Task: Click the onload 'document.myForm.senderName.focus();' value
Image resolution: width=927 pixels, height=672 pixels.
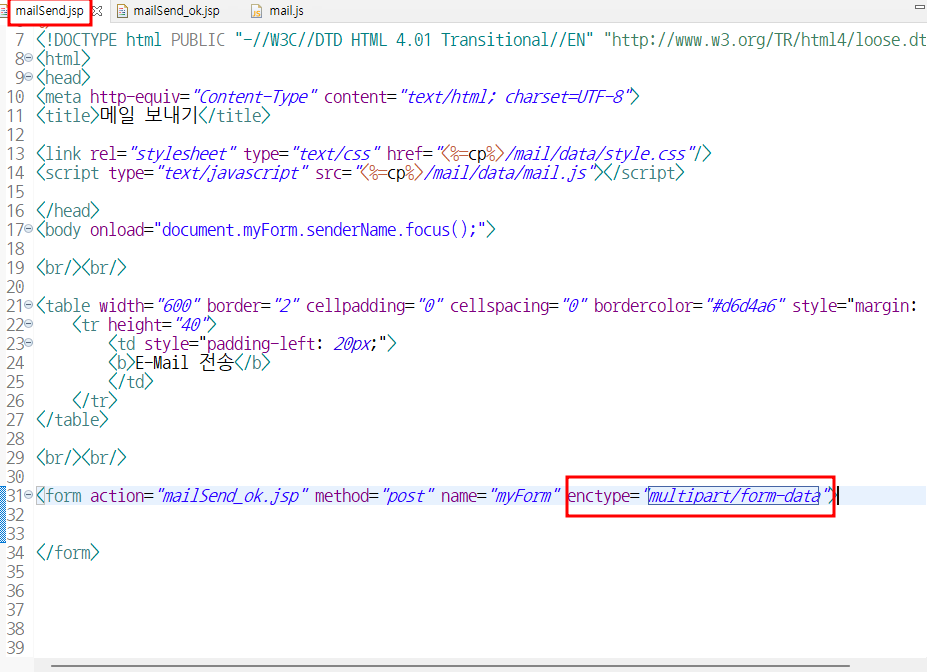Action: tap(320, 229)
